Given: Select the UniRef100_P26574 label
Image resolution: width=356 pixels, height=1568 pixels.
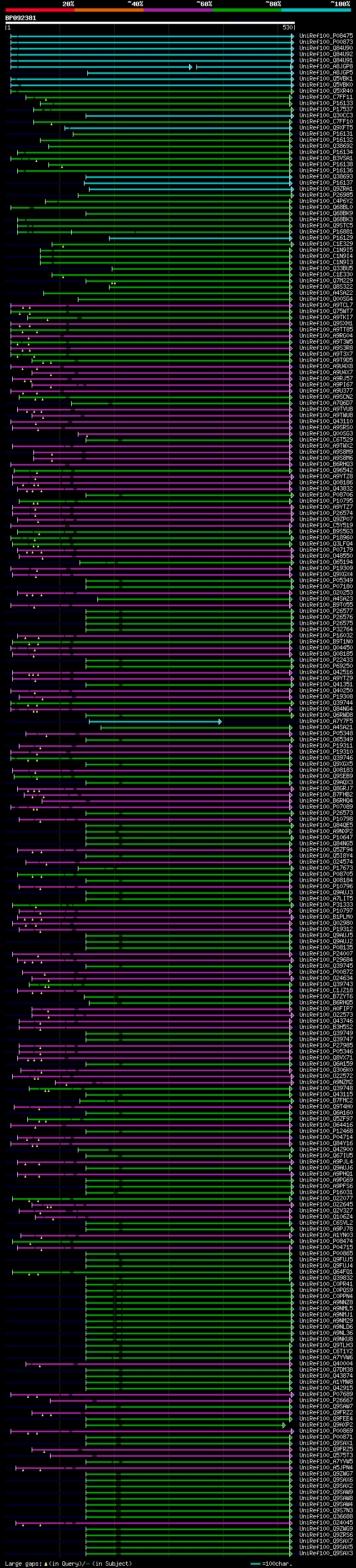Looking at the screenshot, I should point(326,513).
